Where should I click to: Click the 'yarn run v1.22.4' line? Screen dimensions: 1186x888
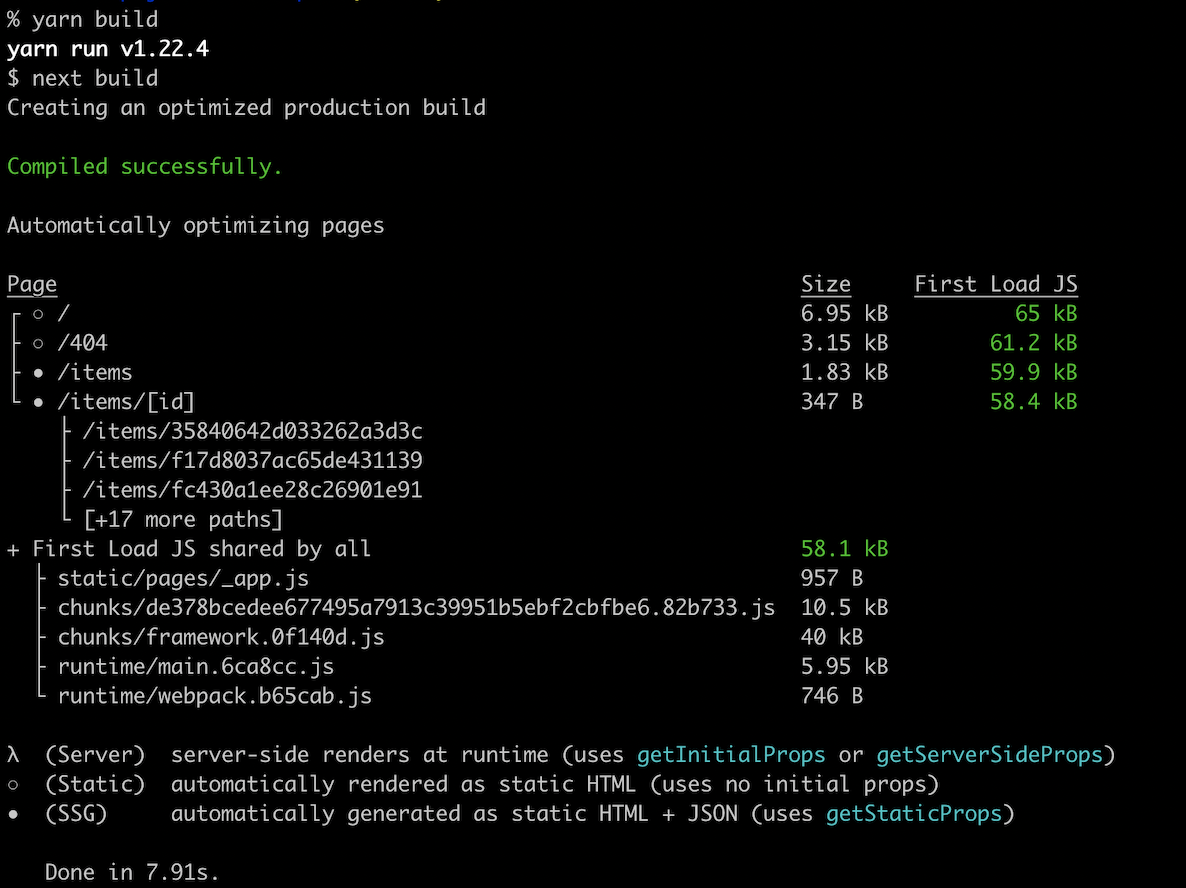pos(108,49)
